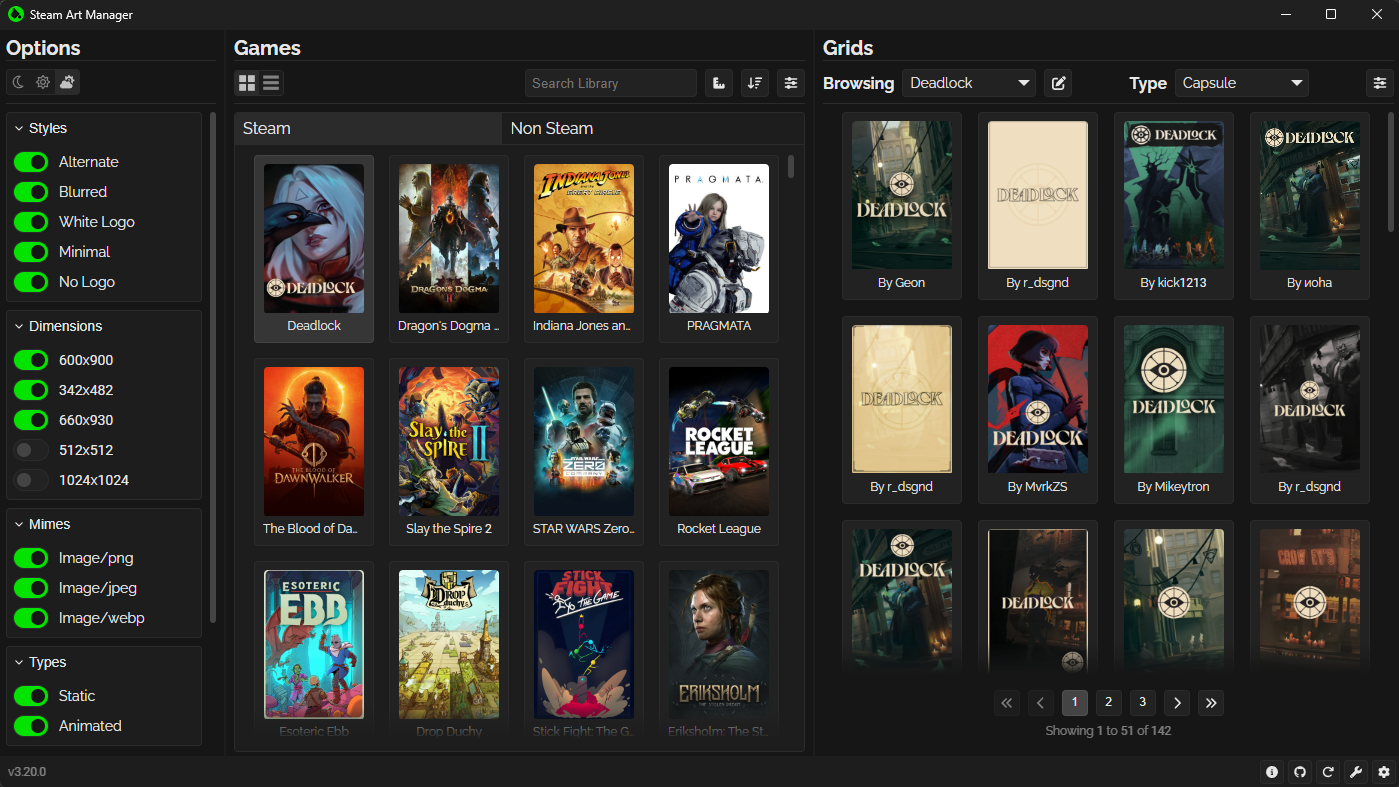Go to grids page 2
1399x787 pixels.
(1108, 703)
